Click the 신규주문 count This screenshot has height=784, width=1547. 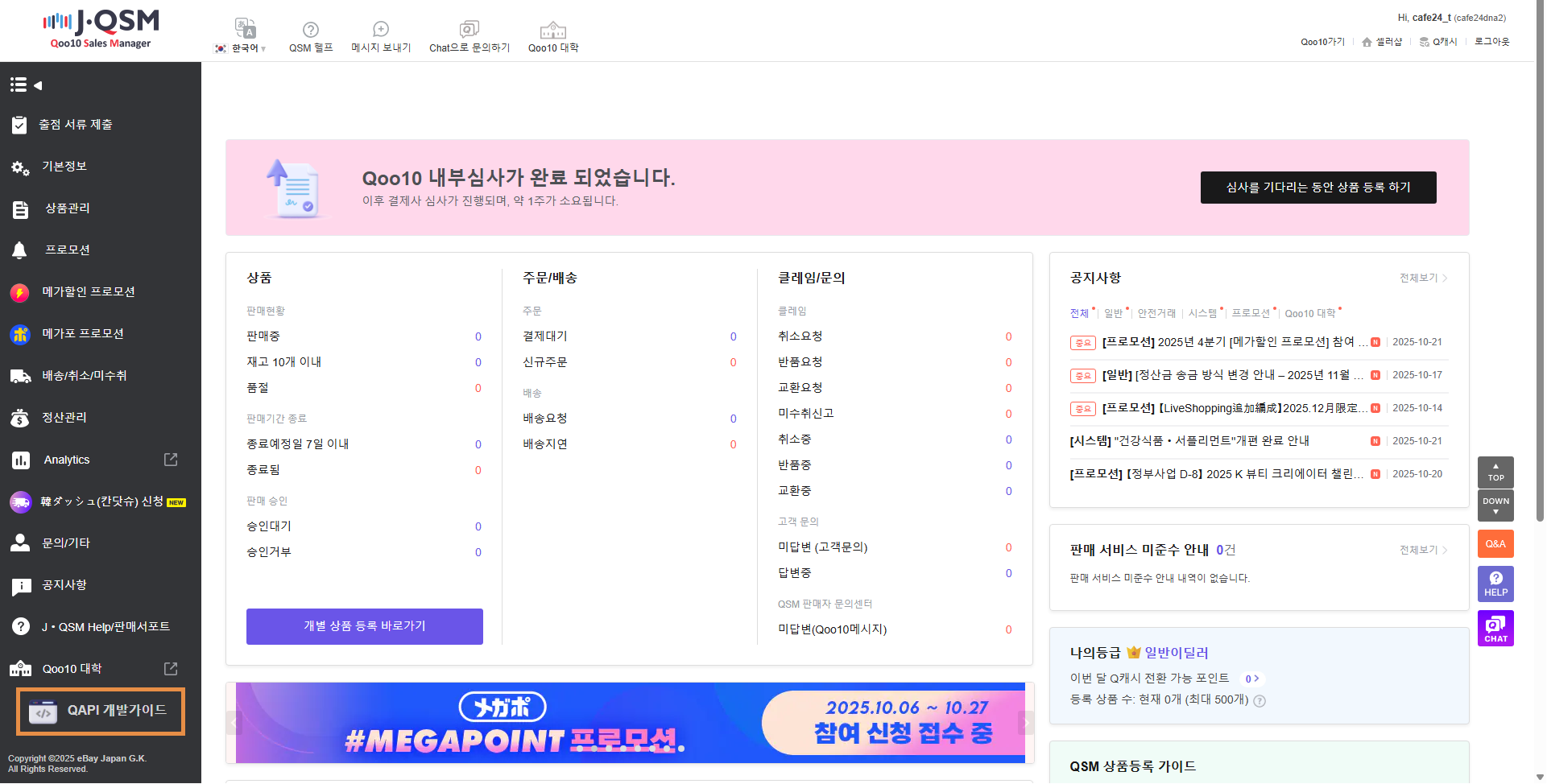pos(733,362)
